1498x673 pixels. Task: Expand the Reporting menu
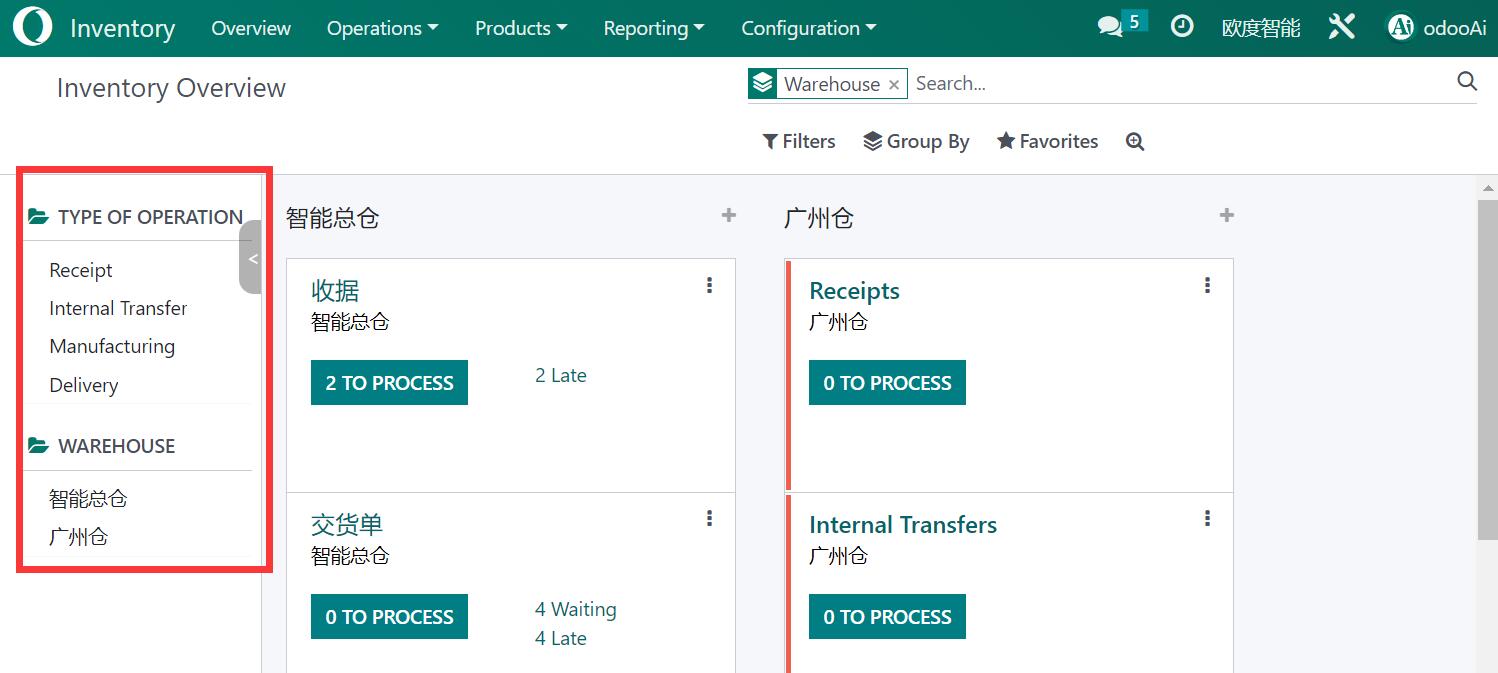click(x=654, y=28)
